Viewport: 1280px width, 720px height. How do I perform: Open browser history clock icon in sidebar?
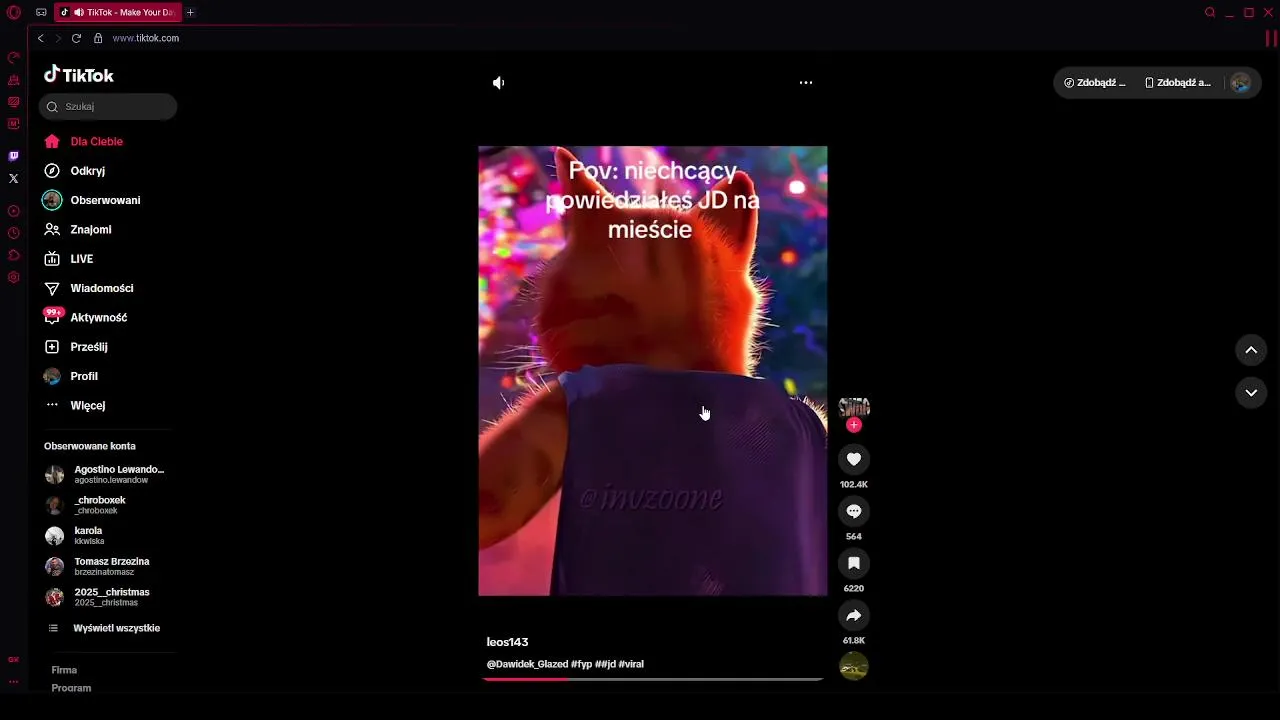pyautogui.click(x=14, y=233)
